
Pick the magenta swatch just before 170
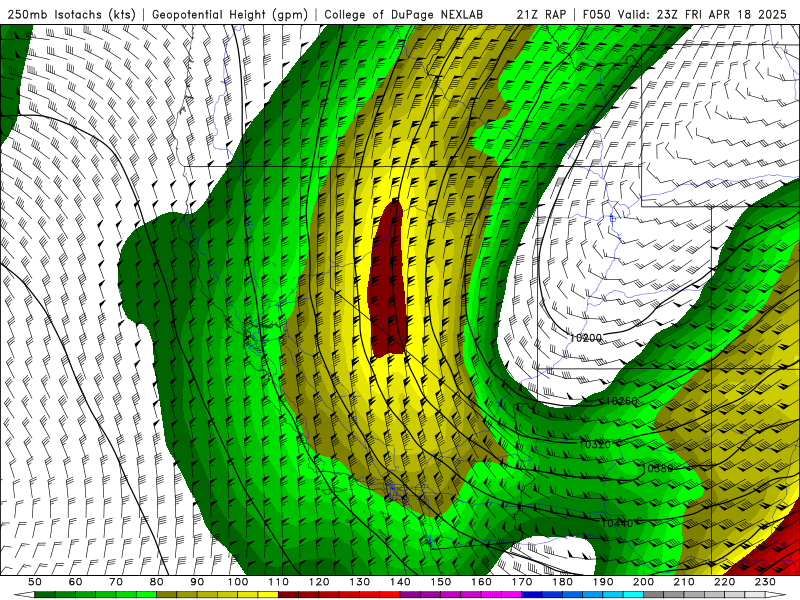click(512, 595)
